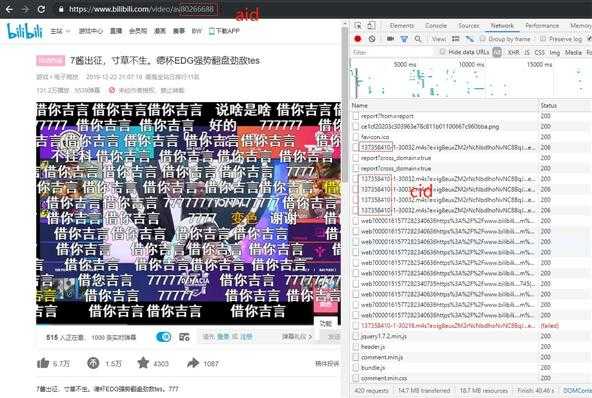592x398 pixels.
Task: Go back using the browser back arrow
Action: (x=8, y=9)
